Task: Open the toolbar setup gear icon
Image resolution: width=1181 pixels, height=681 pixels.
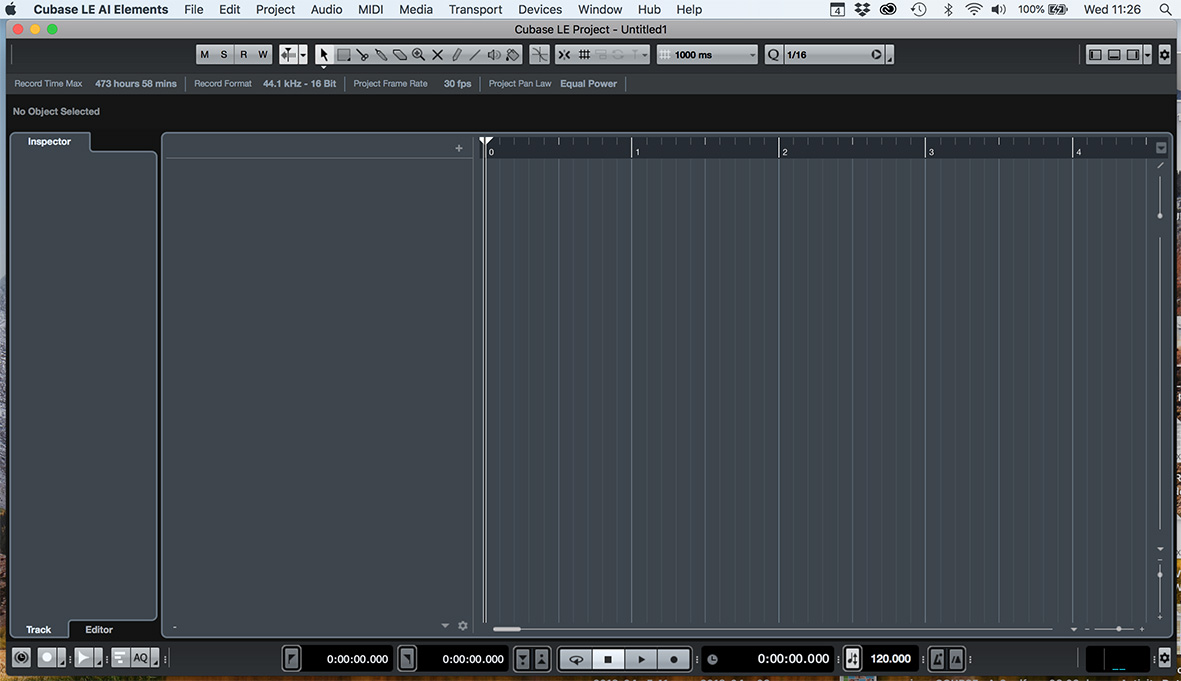Action: 1164,54
